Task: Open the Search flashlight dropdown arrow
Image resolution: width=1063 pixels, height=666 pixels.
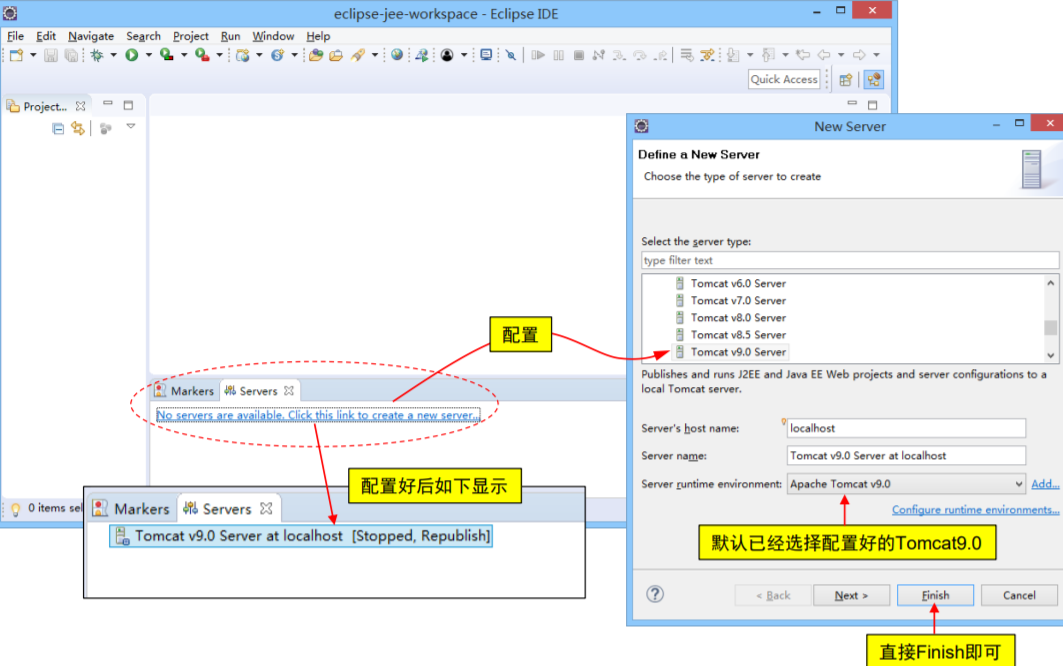Action: 374,56
